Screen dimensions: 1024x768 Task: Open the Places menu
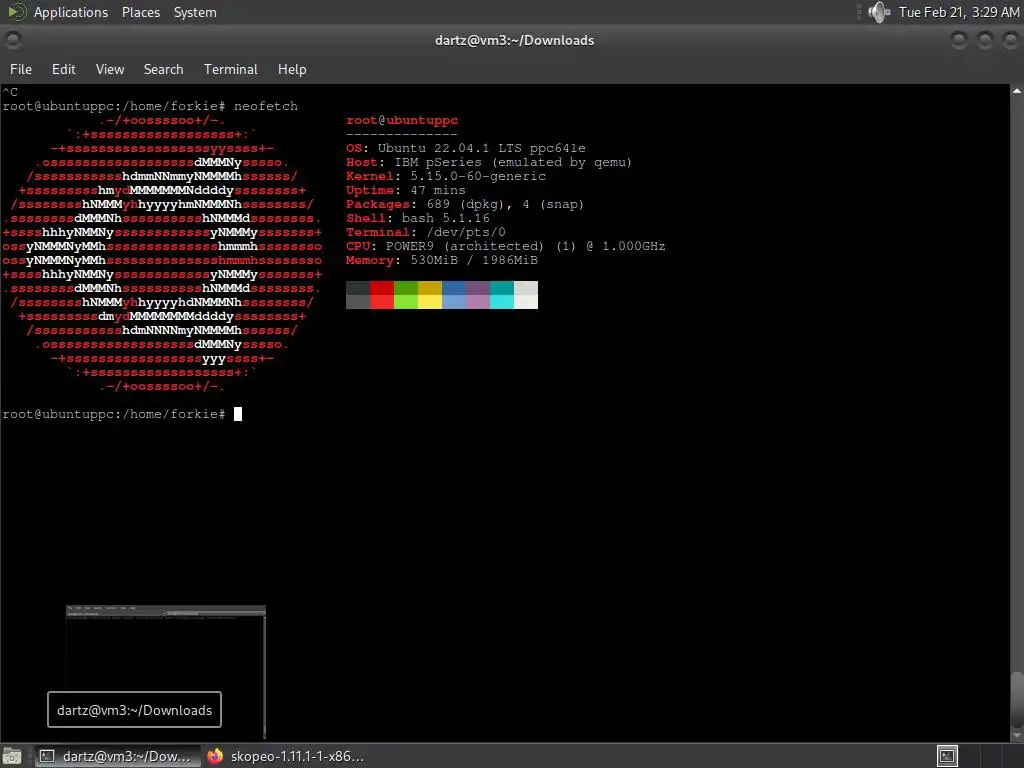140,12
